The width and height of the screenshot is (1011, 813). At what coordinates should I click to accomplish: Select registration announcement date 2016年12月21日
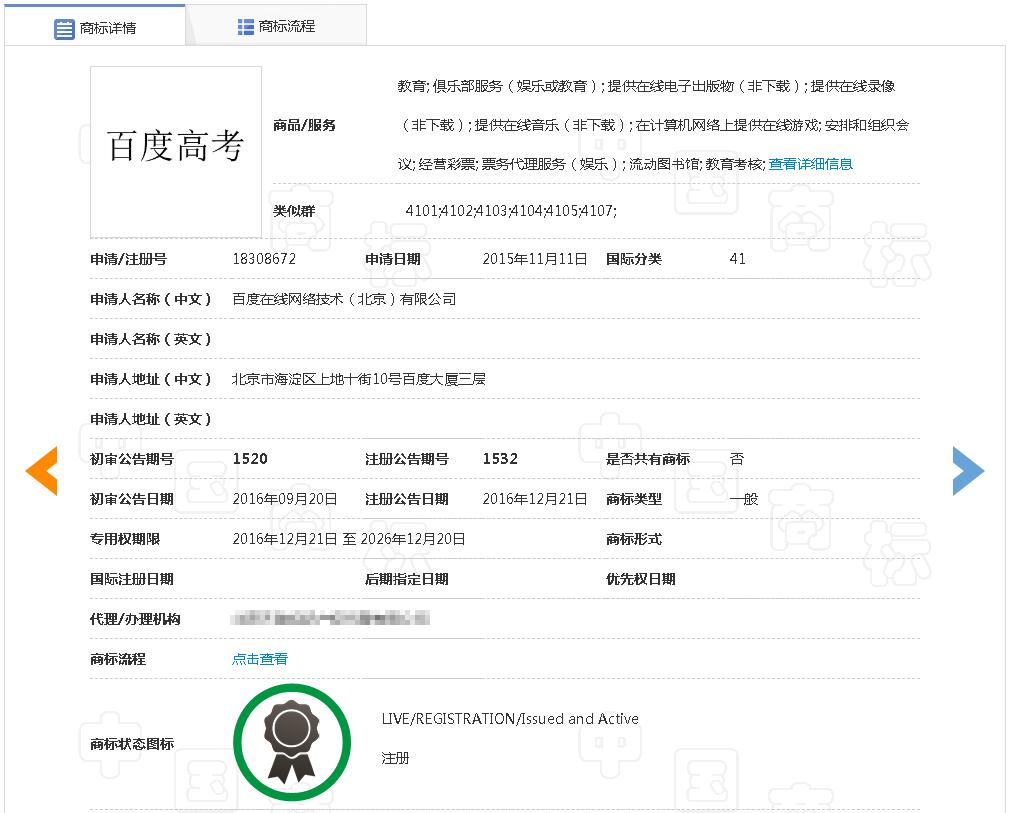[535, 499]
